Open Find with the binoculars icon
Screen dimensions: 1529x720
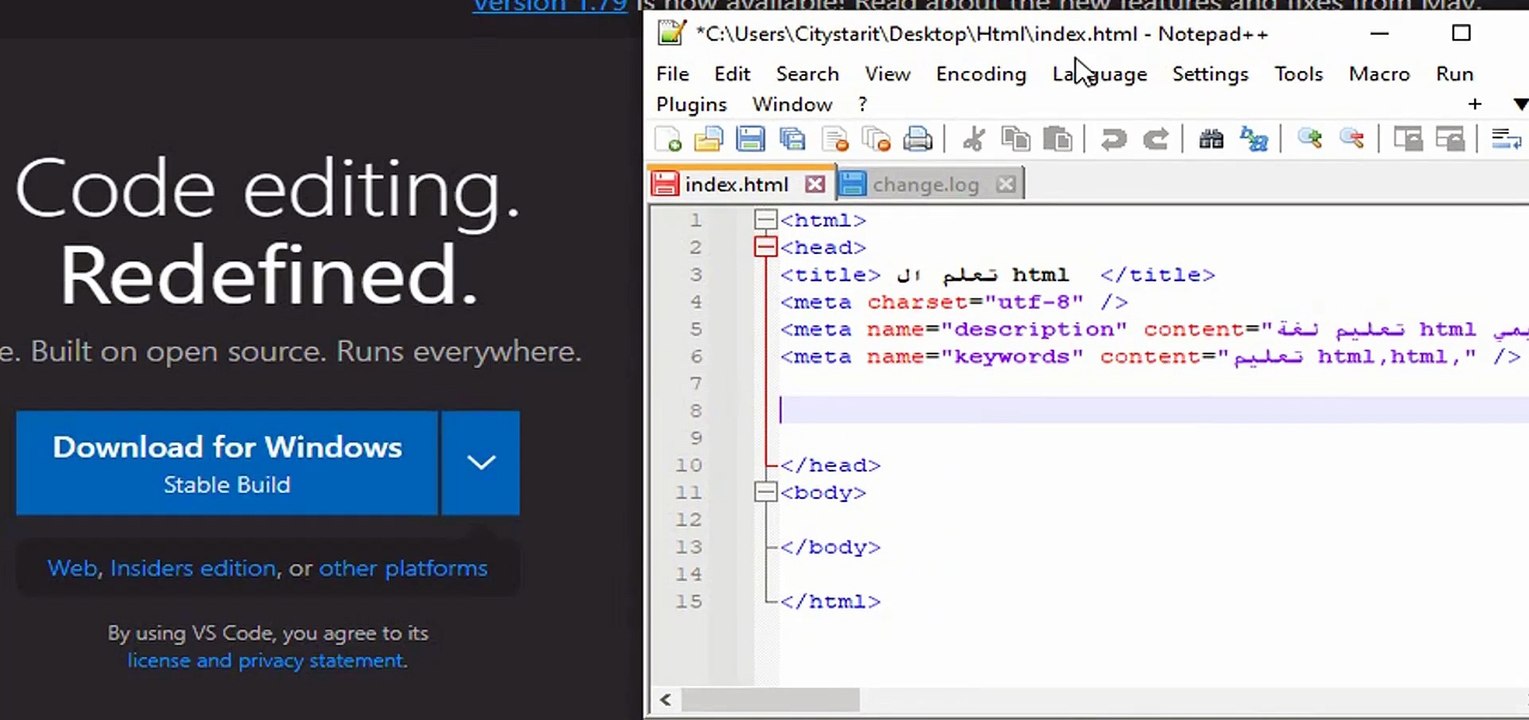pos(1211,139)
